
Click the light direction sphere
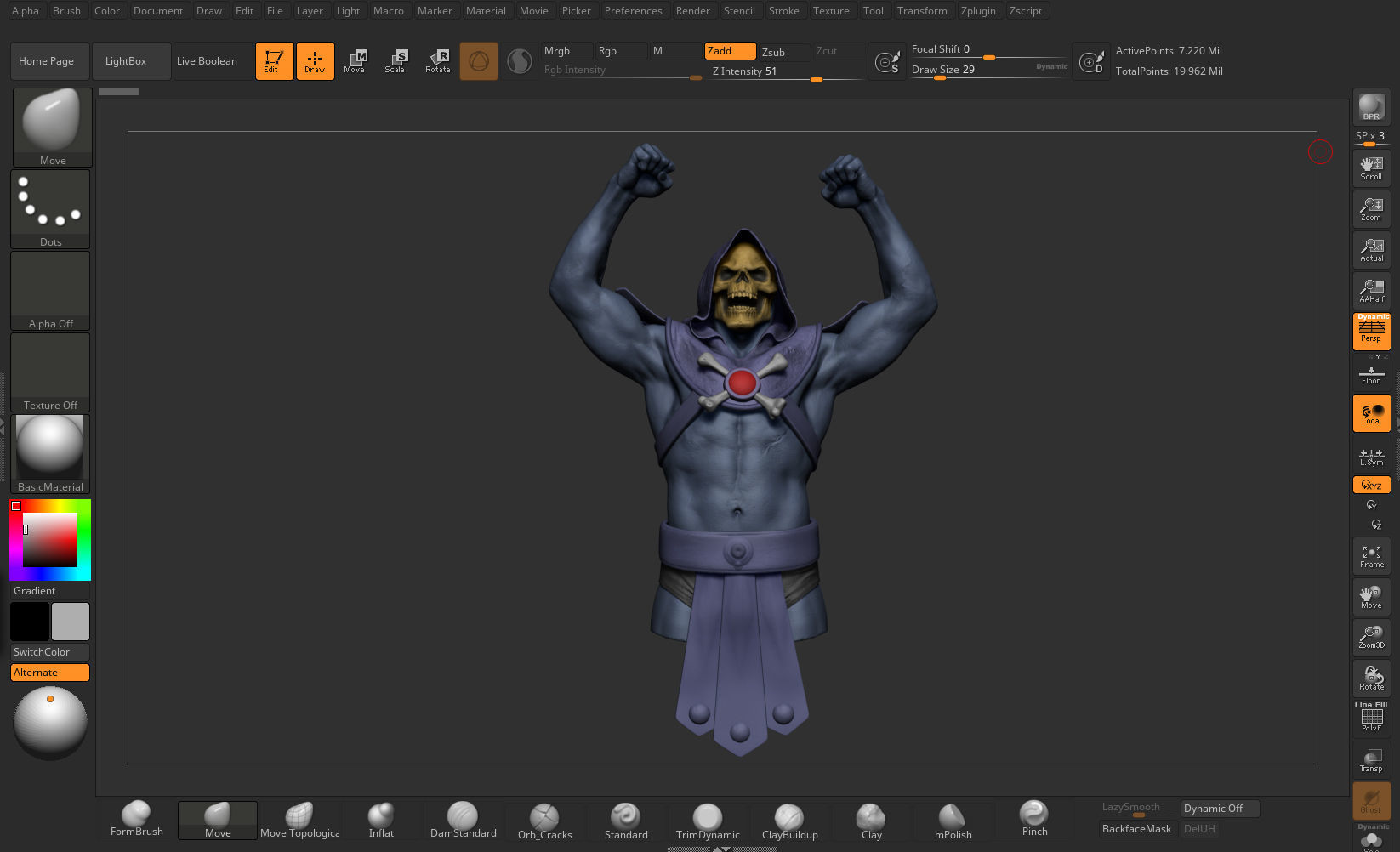click(50, 723)
